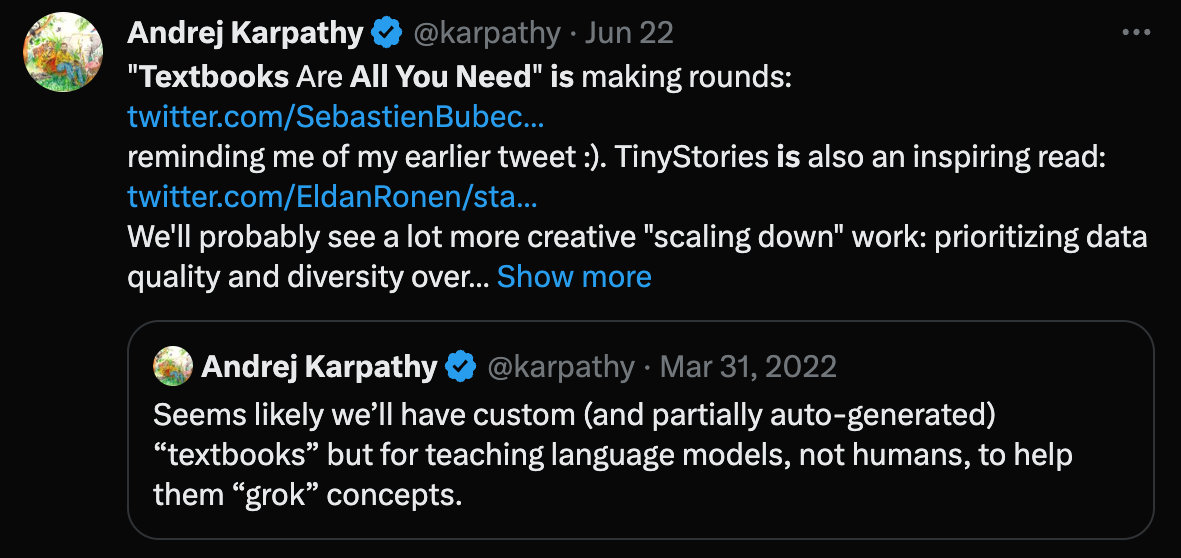Click Andrej Karpathy's large profile avatar

click(63, 52)
